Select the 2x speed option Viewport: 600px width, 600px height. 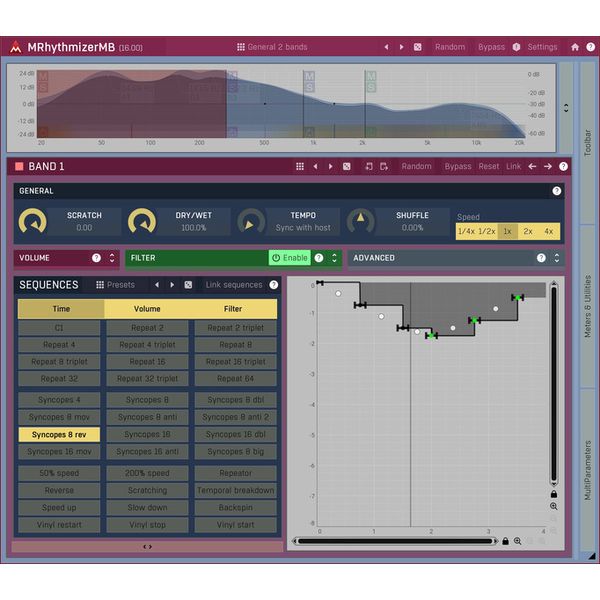[x=528, y=231]
